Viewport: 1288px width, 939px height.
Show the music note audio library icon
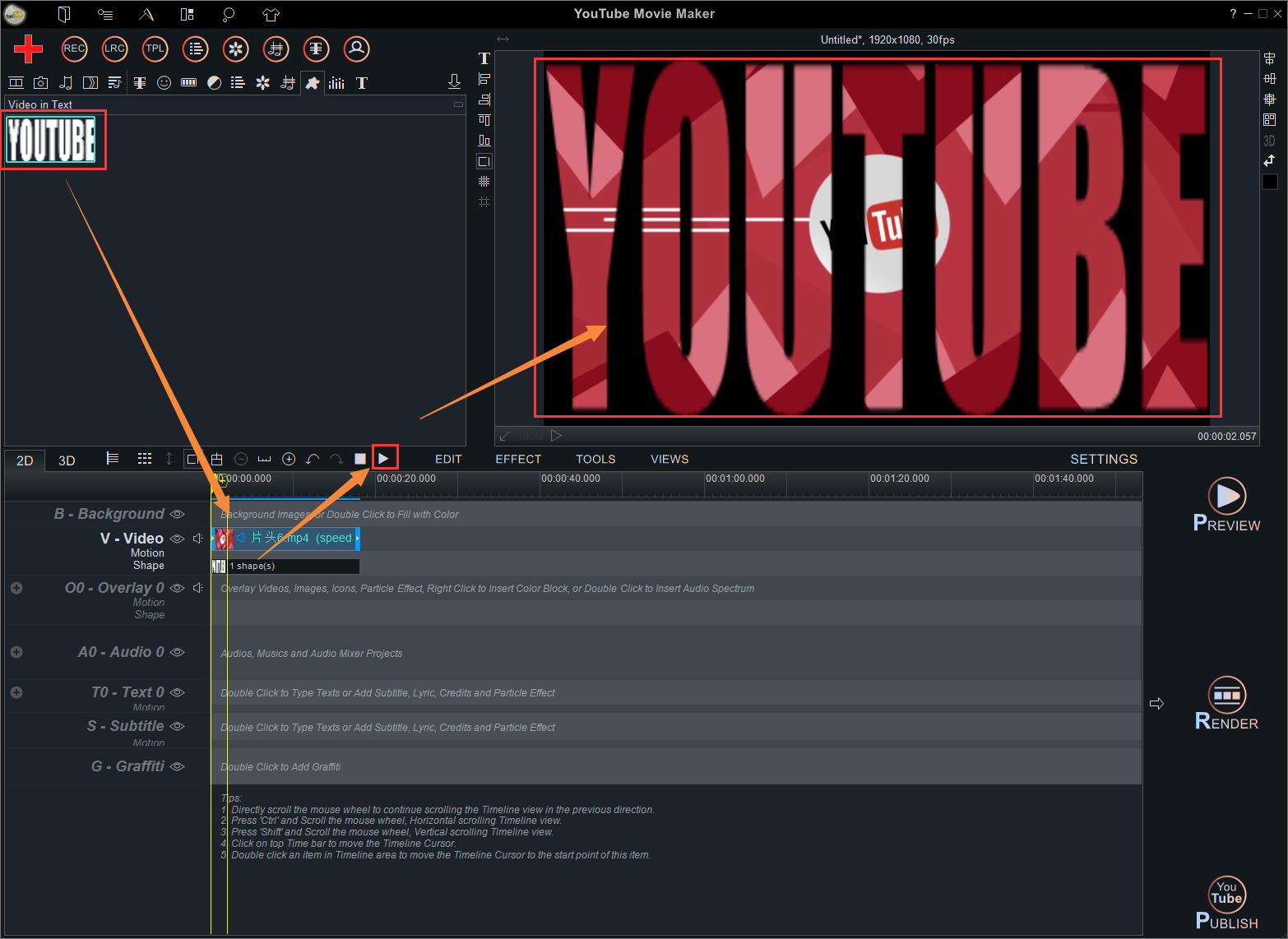pos(66,82)
